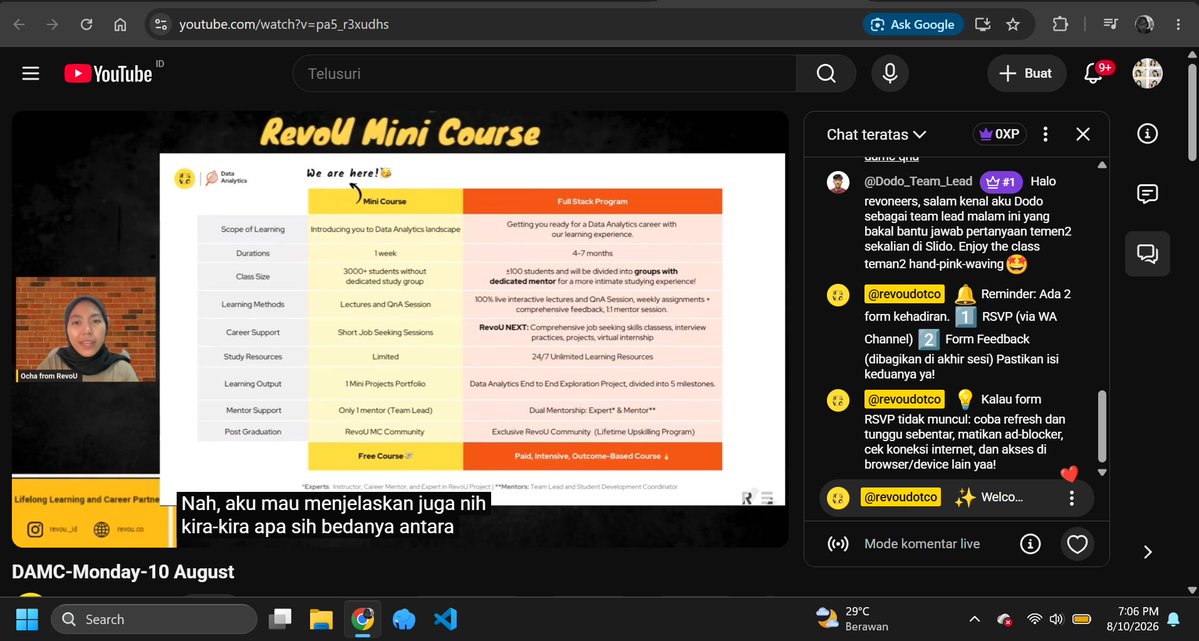Install app icon in address bar
1199x641 pixels.
[x=983, y=24]
